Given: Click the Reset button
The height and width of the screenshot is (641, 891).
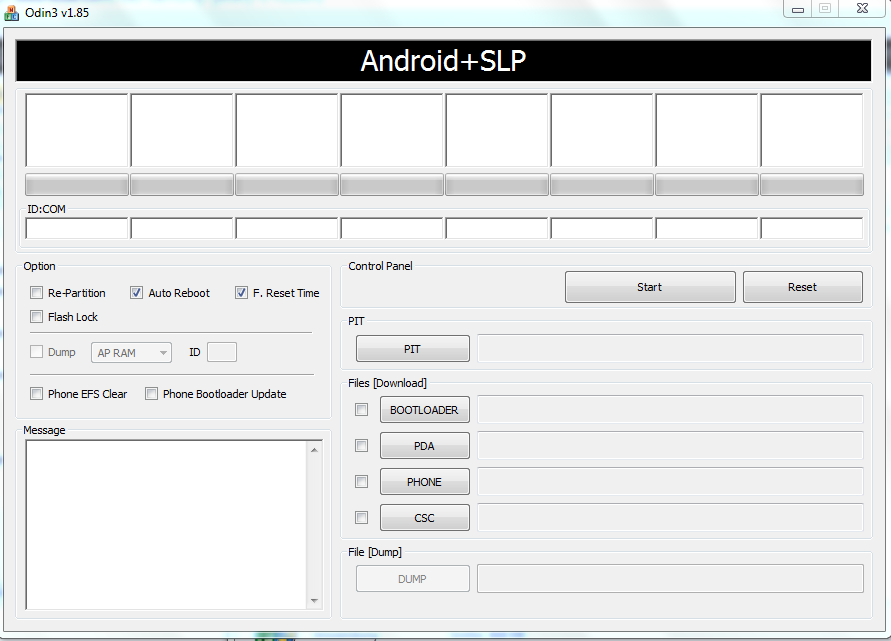Looking at the screenshot, I should pos(802,287).
